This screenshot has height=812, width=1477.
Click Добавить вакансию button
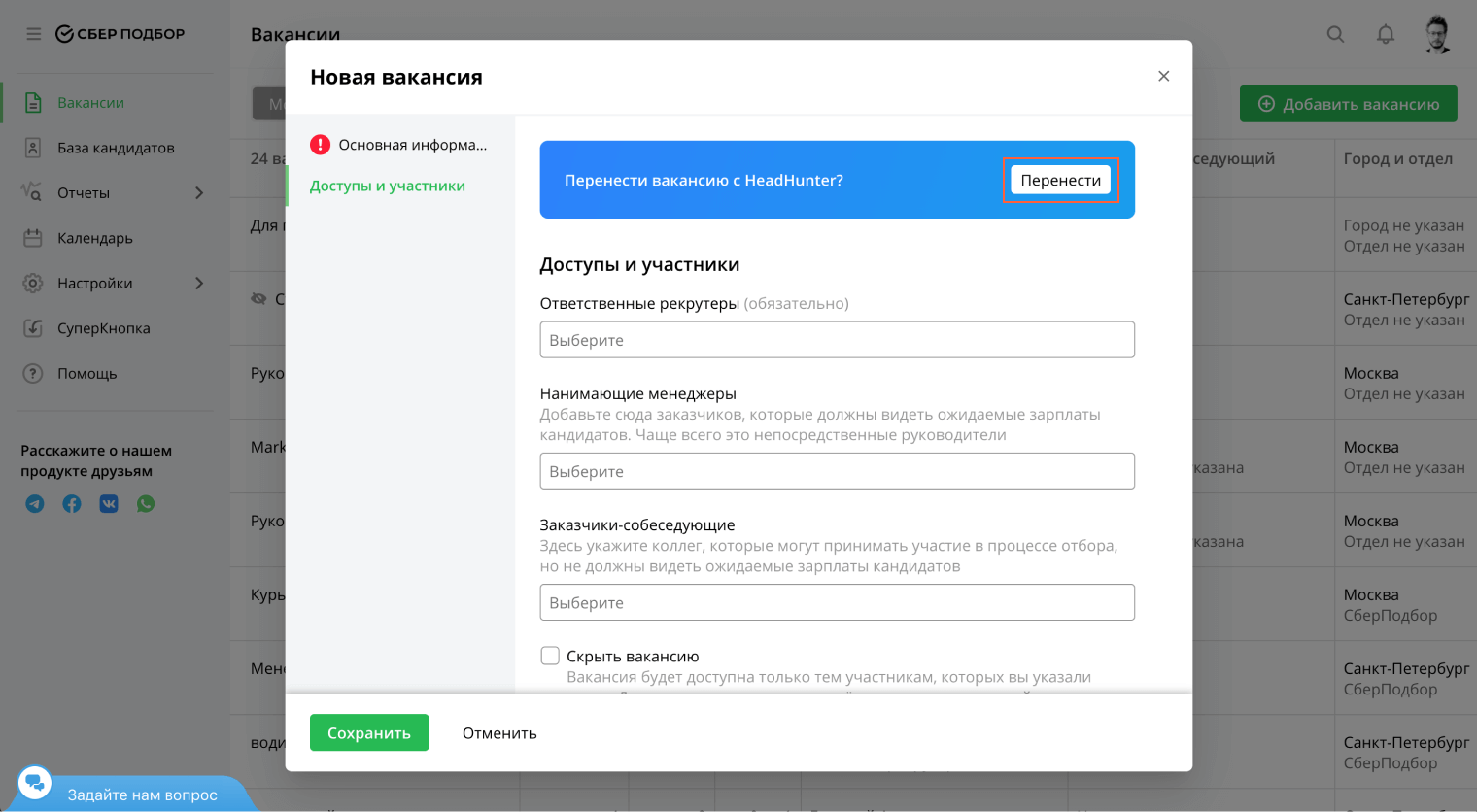pos(1348,104)
